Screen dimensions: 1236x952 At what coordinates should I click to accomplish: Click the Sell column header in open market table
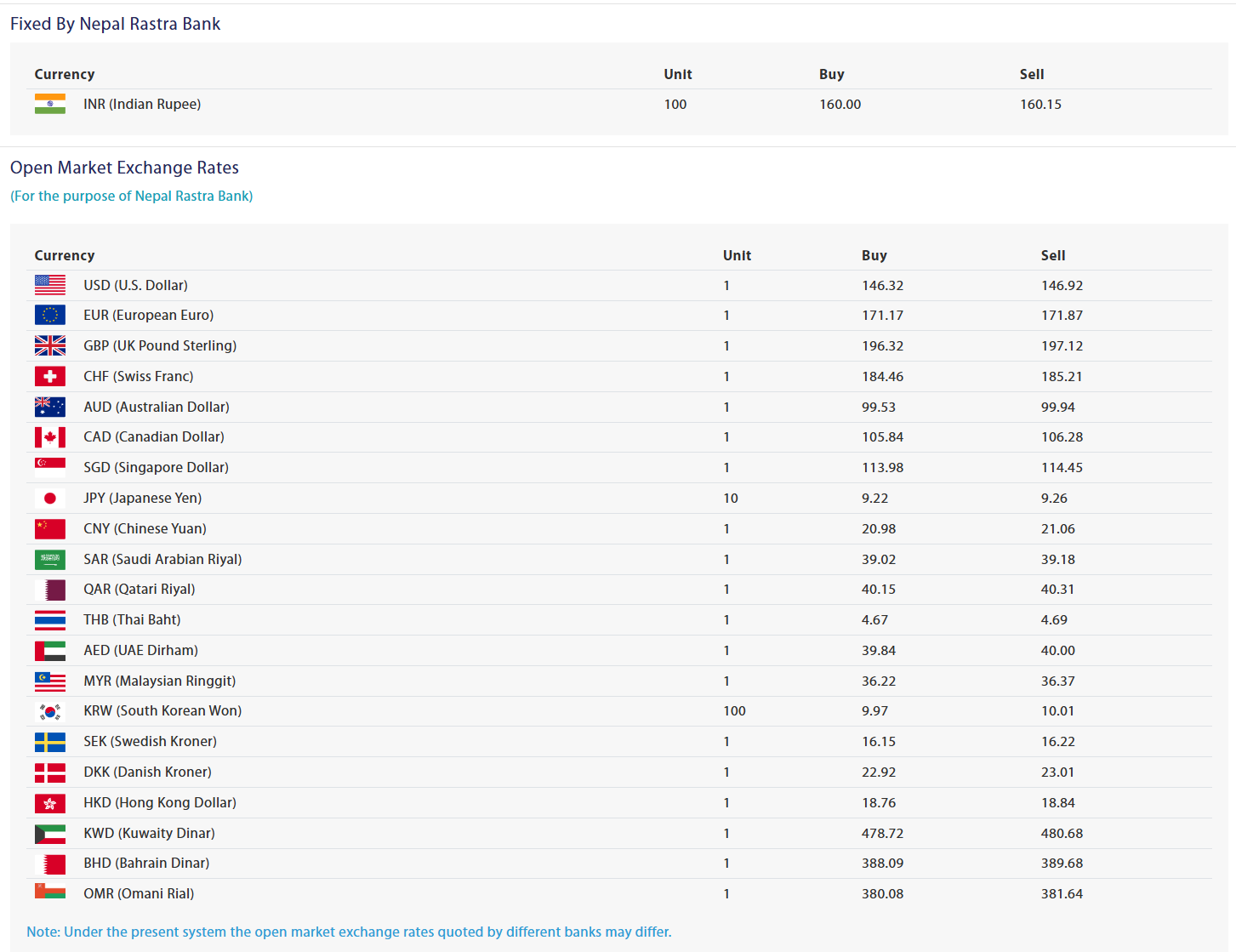pos(1052,255)
